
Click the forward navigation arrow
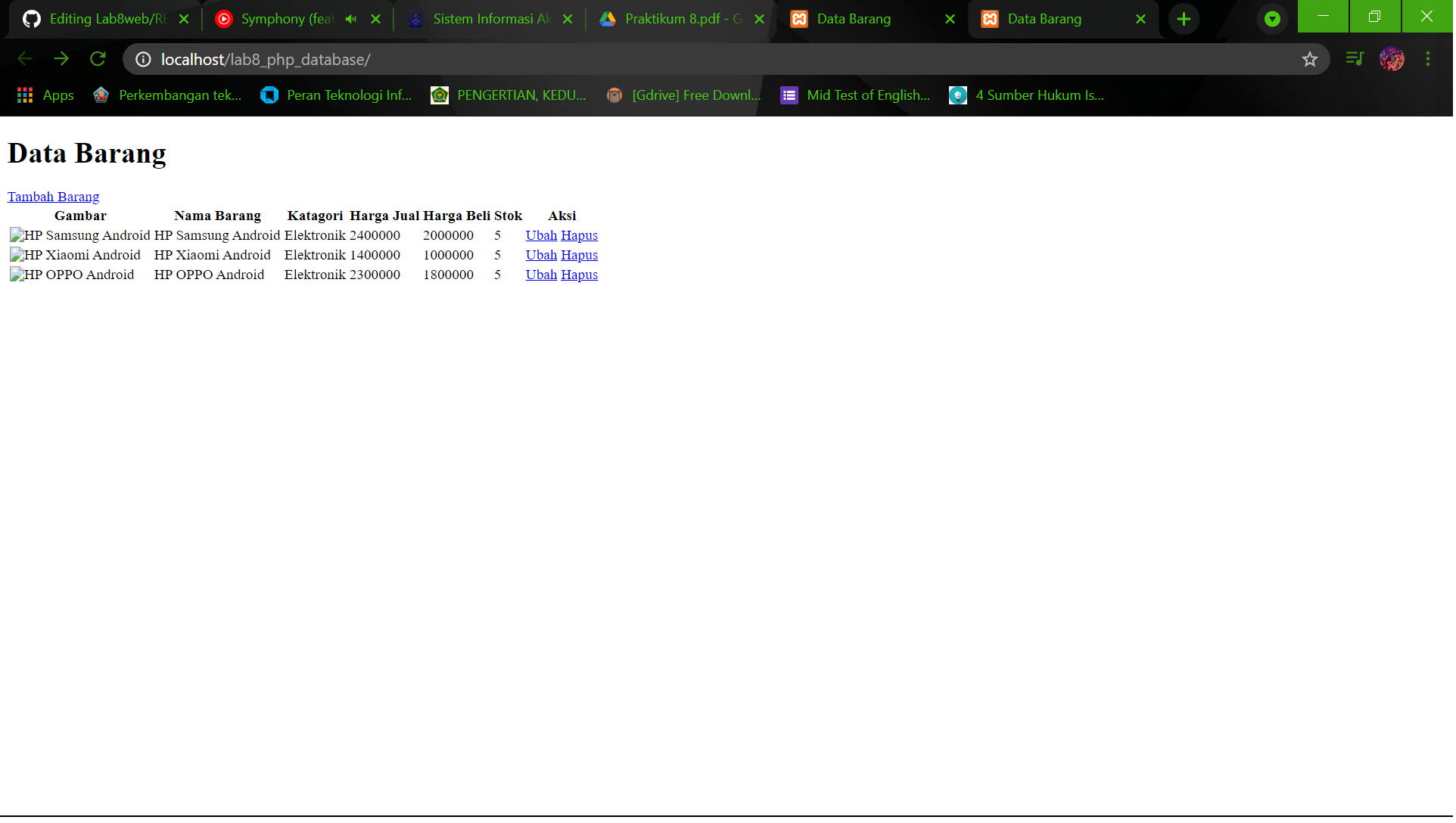61,58
